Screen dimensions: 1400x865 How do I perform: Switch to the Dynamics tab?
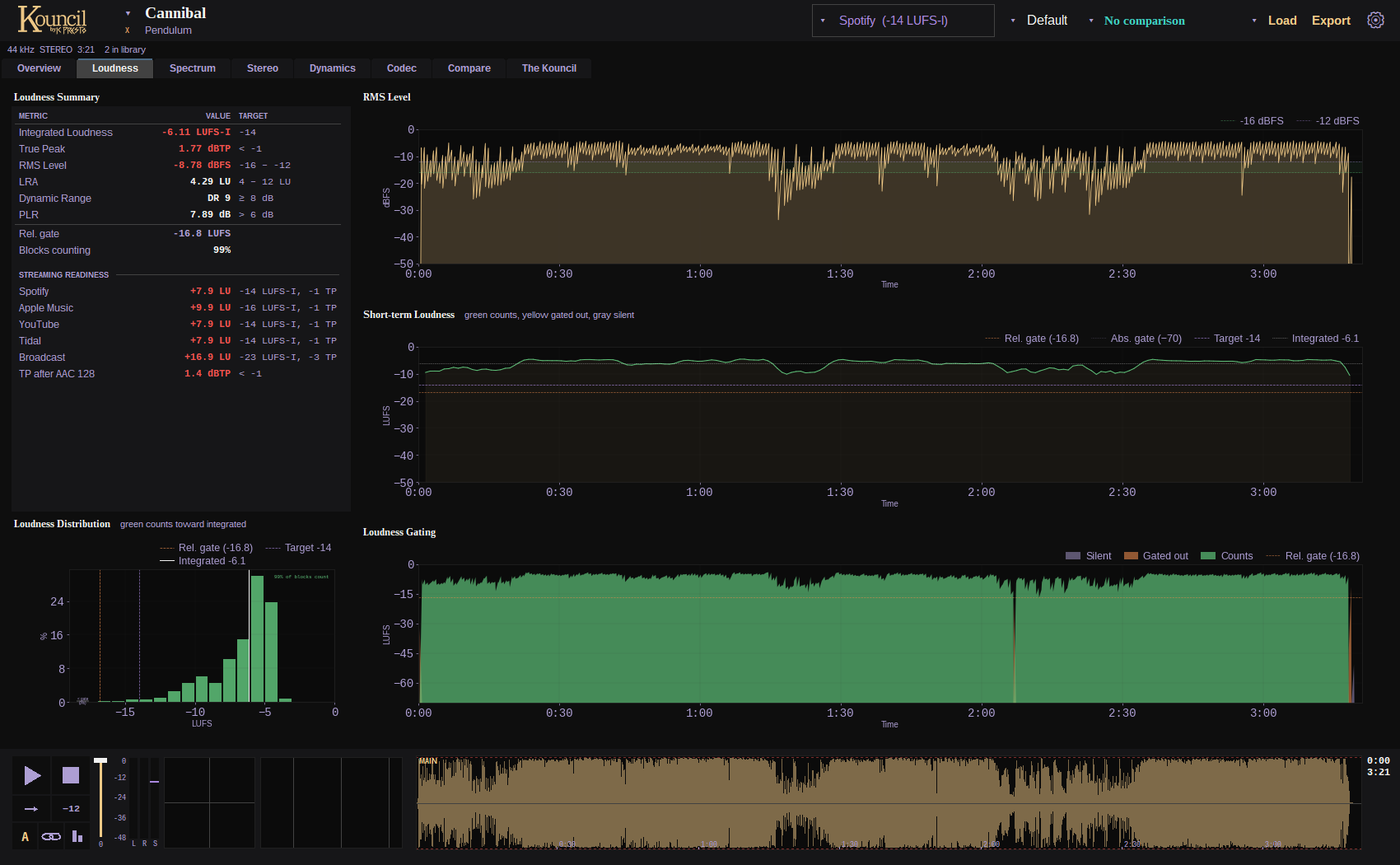pos(333,68)
